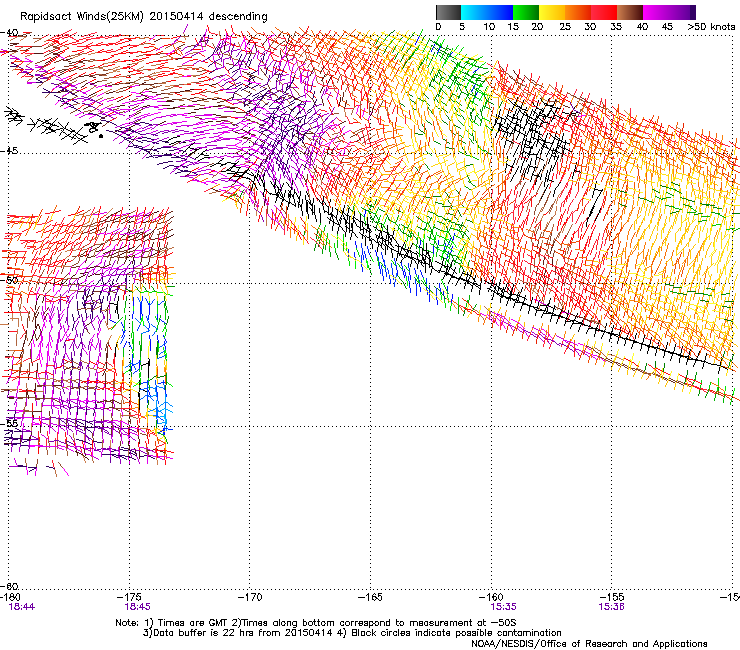Click the -155 longitude axis label
The width and height of the screenshot is (740, 650).
coord(612,598)
